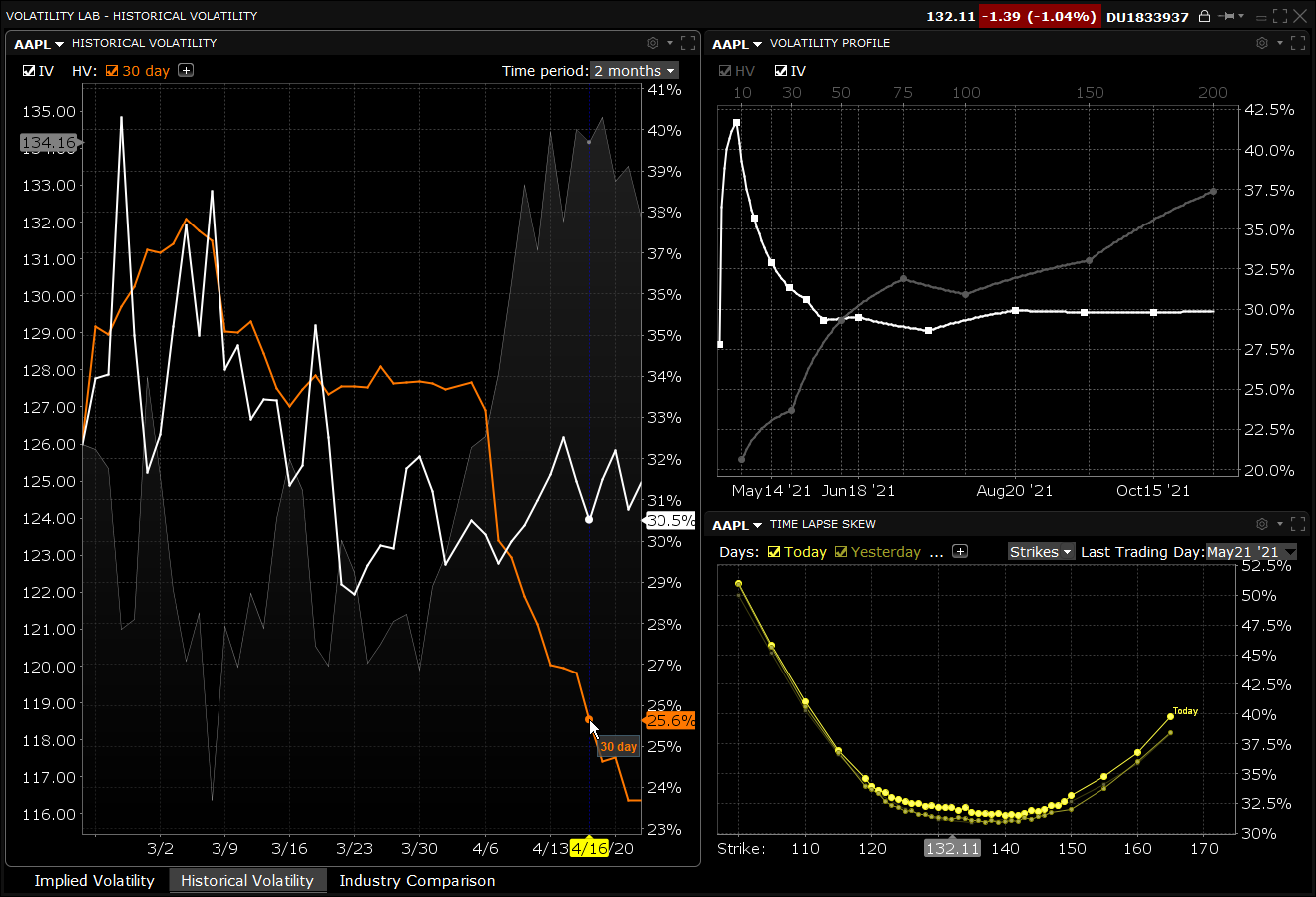Click the 4/16 highlighted date marker
This screenshot has height=897, width=1316.
(x=589, y=849)
